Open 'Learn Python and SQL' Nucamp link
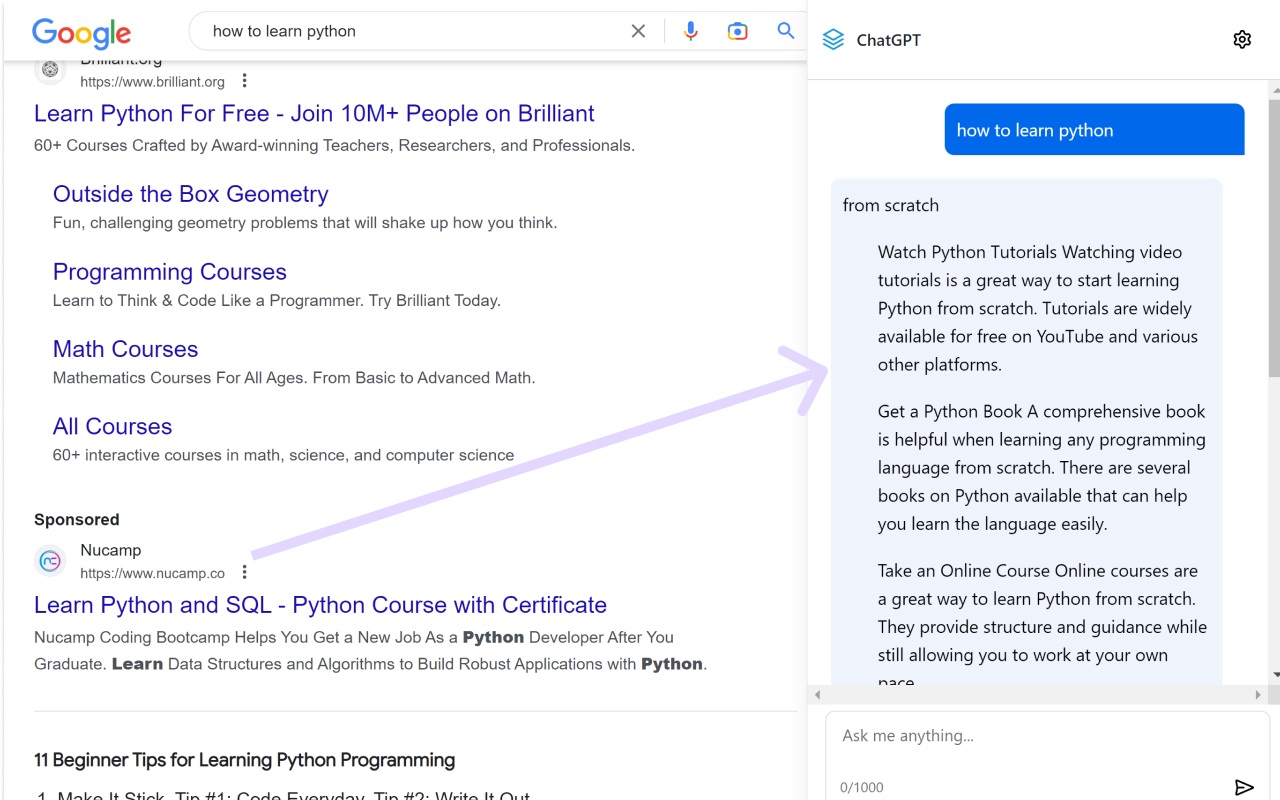 (x=320, y=605)
